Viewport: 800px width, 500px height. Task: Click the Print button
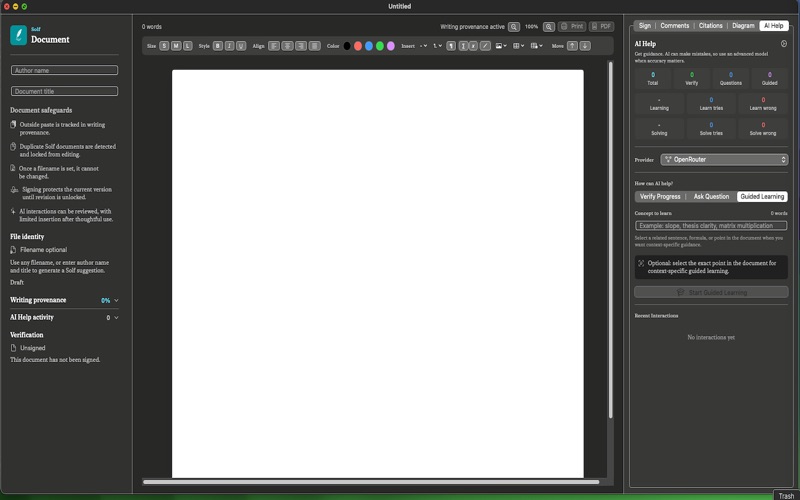[x=572, y=27]
